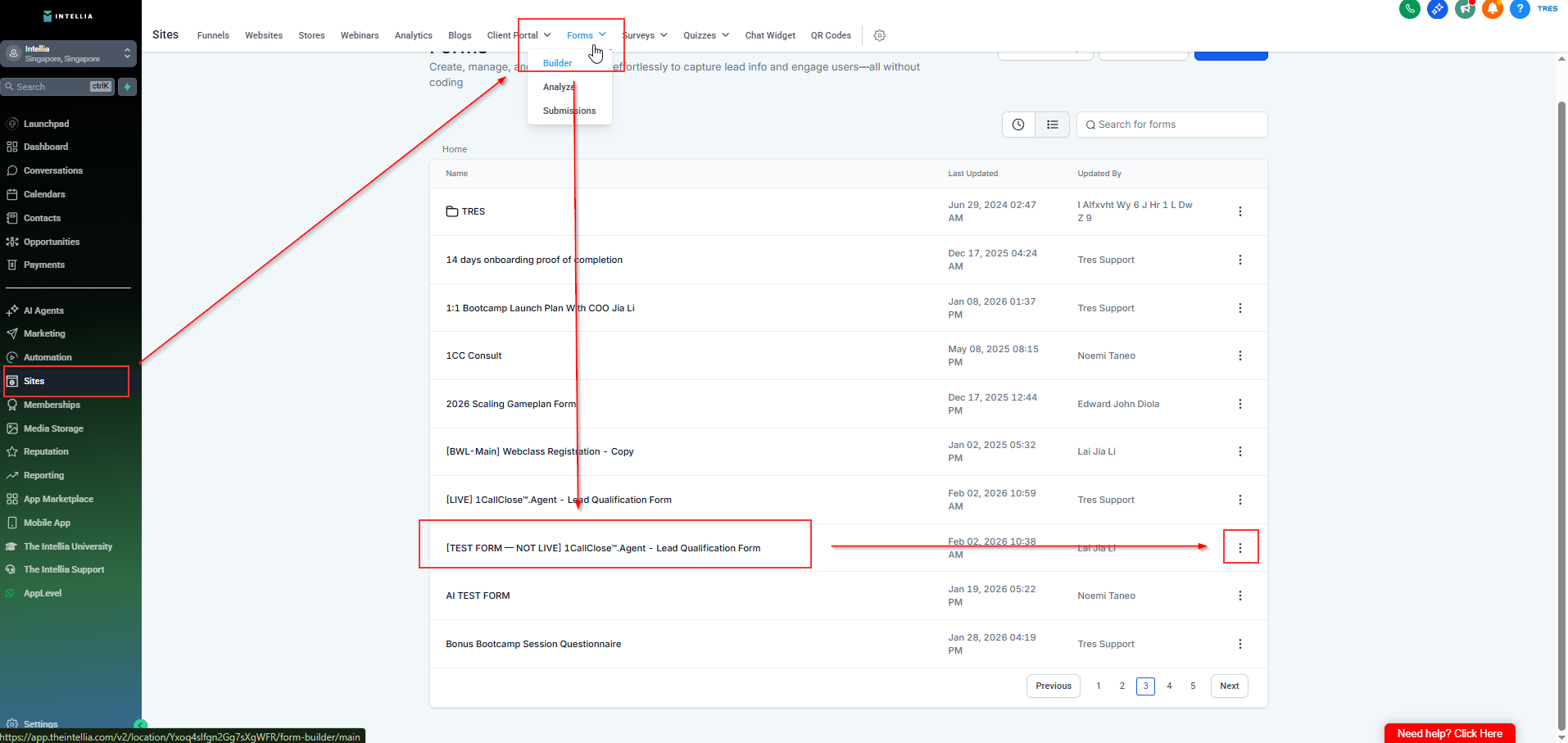Viewport: 1568px width, 743px height.
Task: Open Automation in the sidebar
Action: (48, 357)
